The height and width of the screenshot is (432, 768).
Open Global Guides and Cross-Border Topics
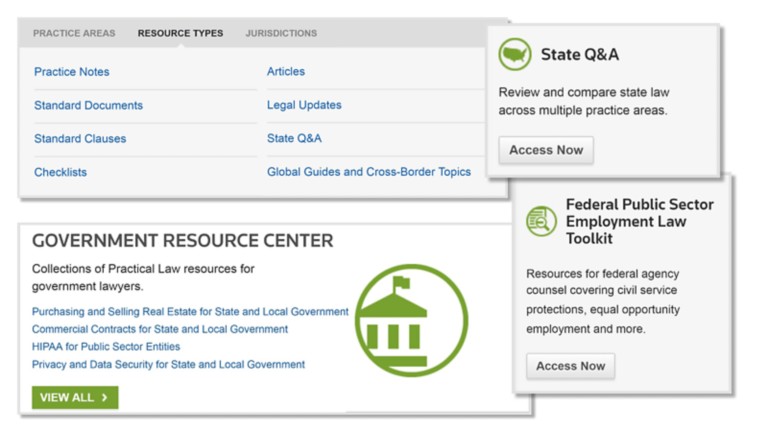click(x=369, y=172)
